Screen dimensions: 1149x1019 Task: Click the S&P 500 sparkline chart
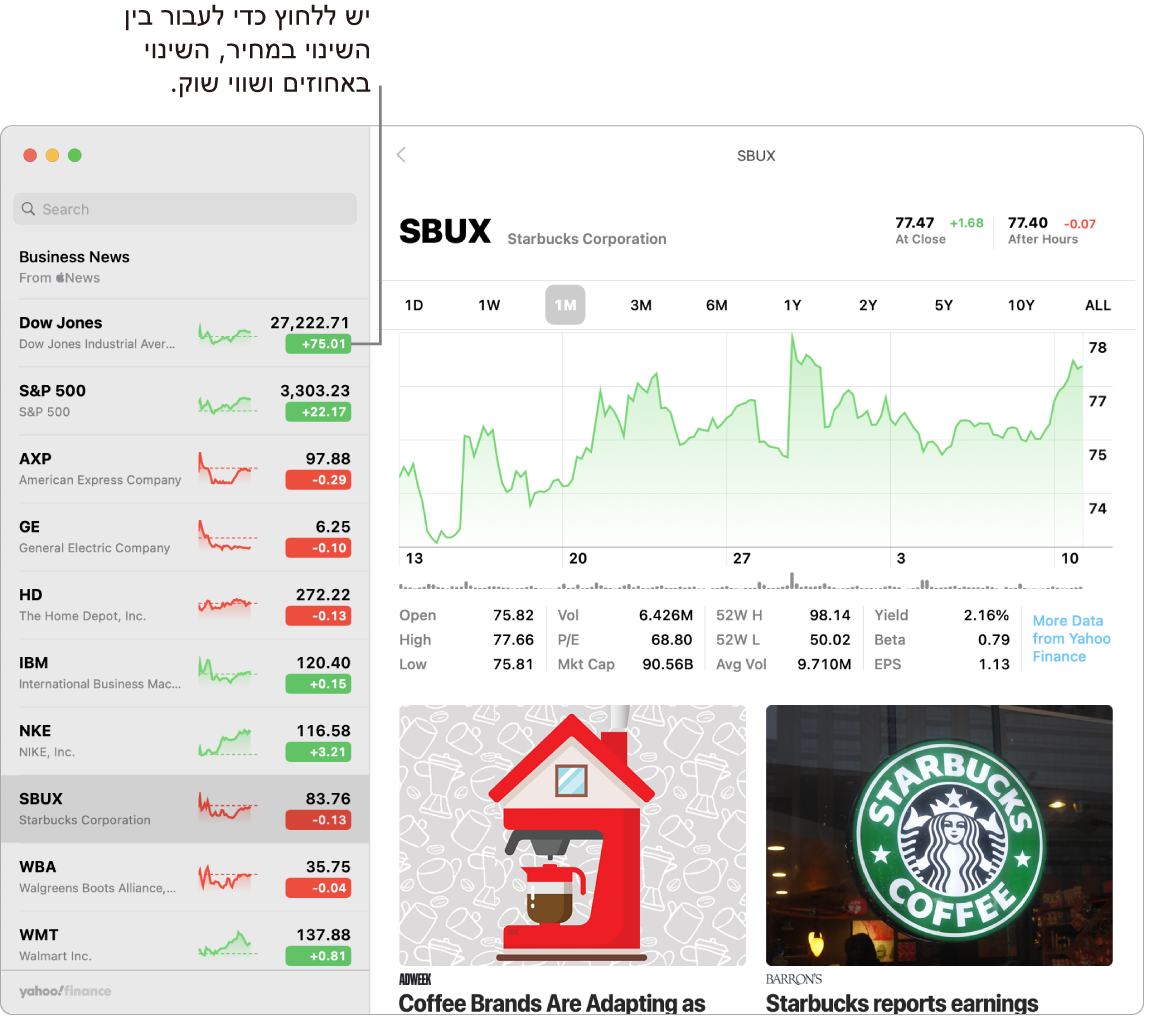pyautogui.click(x=228, y=402)
